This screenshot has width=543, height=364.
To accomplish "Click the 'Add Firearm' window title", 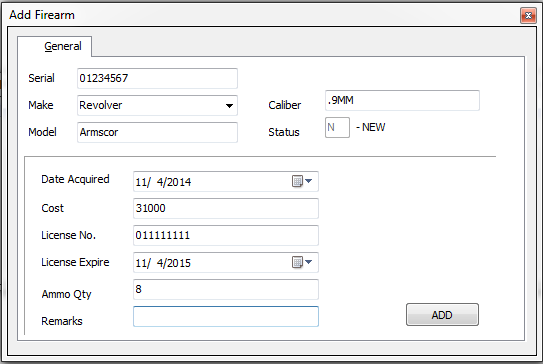I will coord(42,15).
